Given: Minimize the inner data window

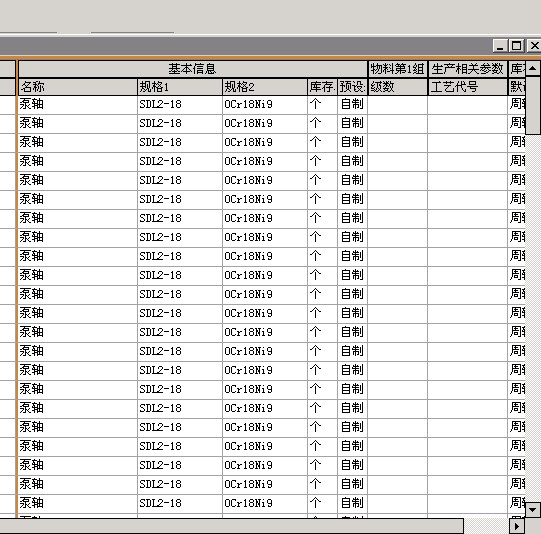Looking at the screenshot, I should [x=500, y=46].
